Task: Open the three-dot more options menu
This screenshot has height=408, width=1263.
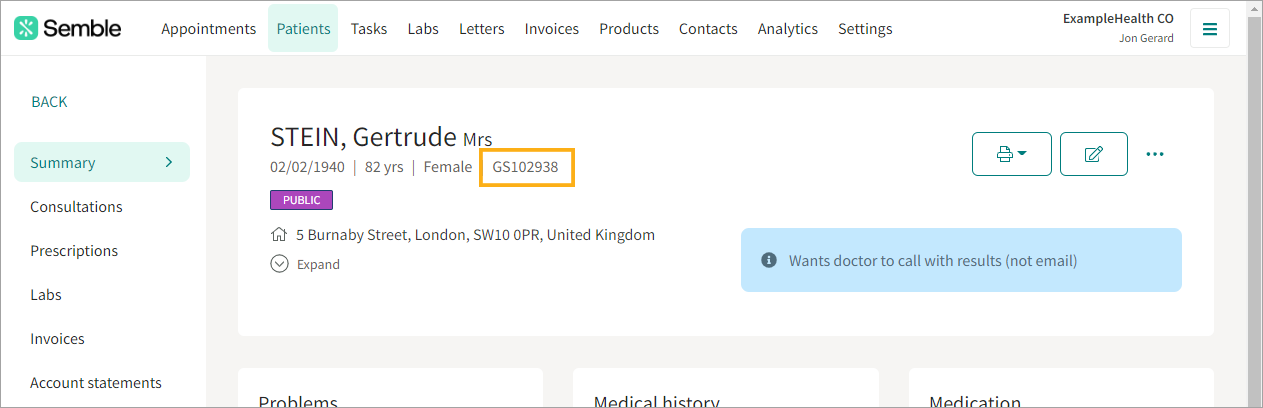Action: [1155, 154]
